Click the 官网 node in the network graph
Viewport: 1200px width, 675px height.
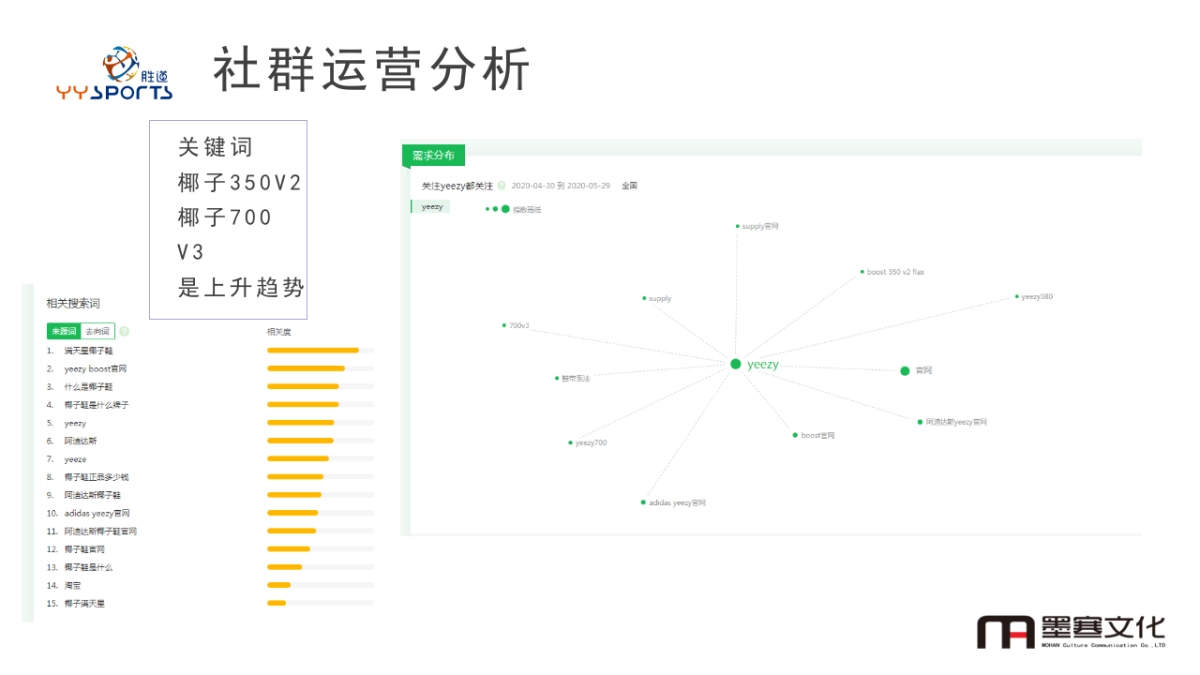pos(905,370)
